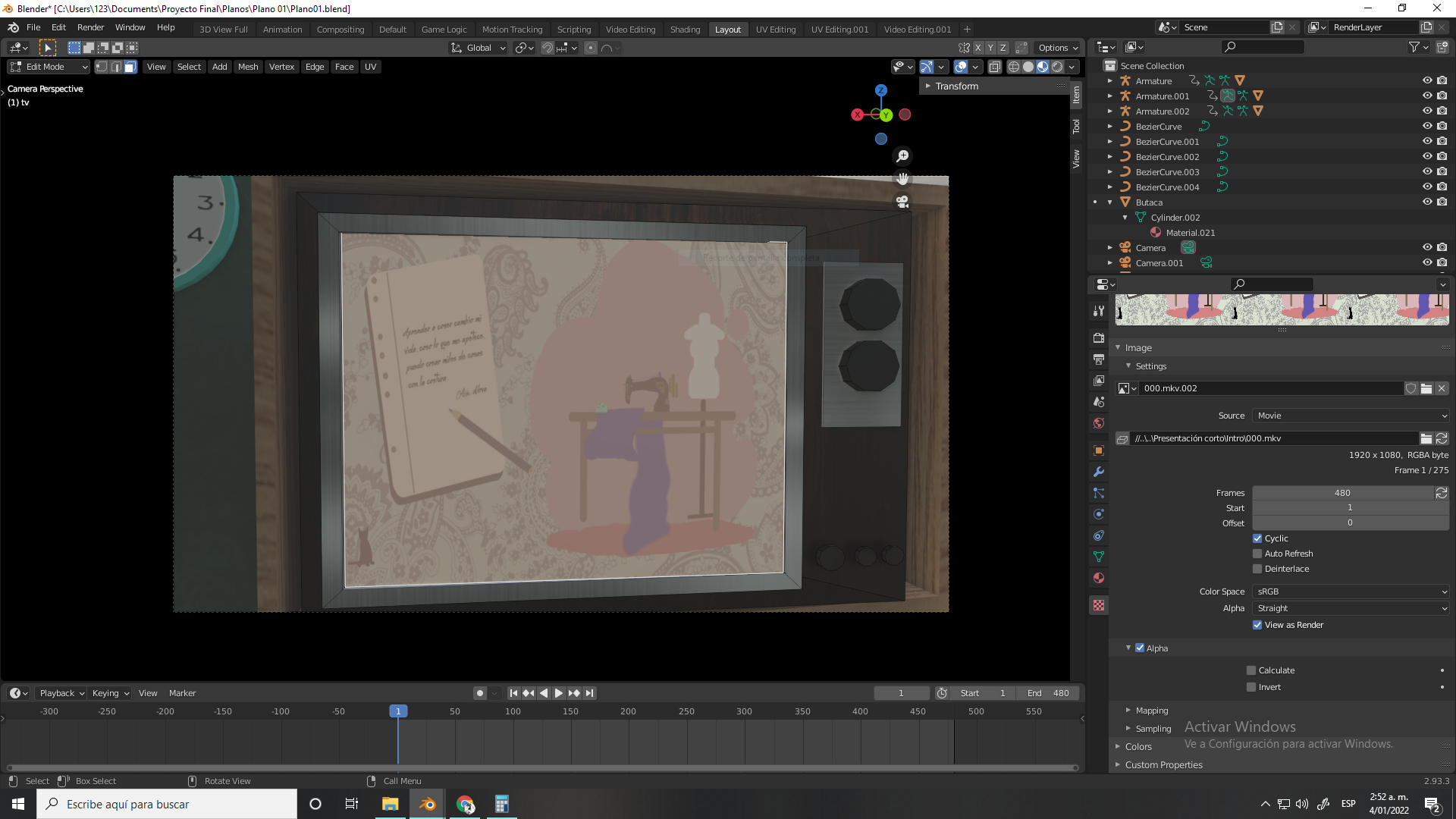Expand the Mapping section
Image resolution: width=1456 pixels, height=819 pixels.
coord(1151,711)
